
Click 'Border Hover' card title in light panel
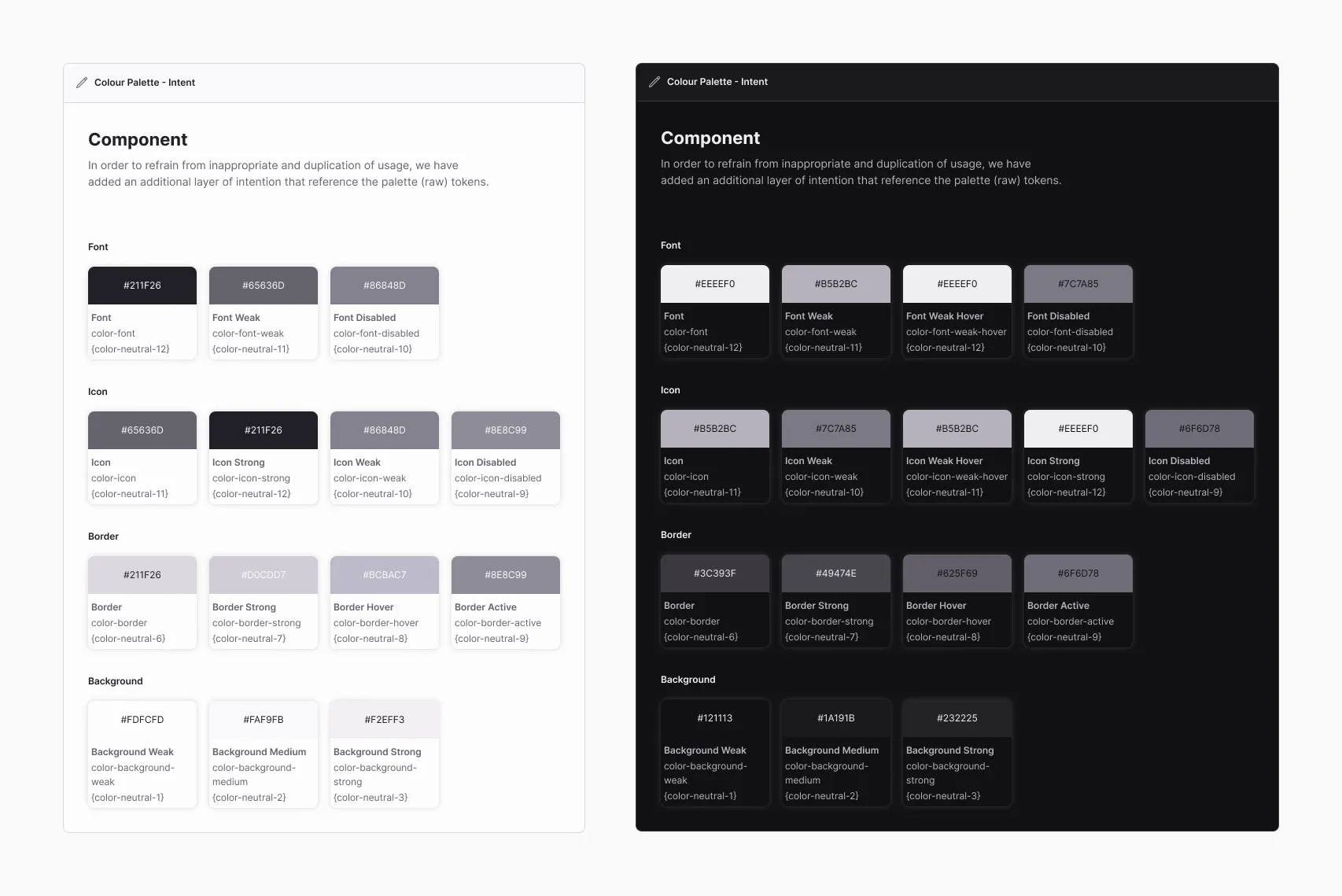coord(363,607)
